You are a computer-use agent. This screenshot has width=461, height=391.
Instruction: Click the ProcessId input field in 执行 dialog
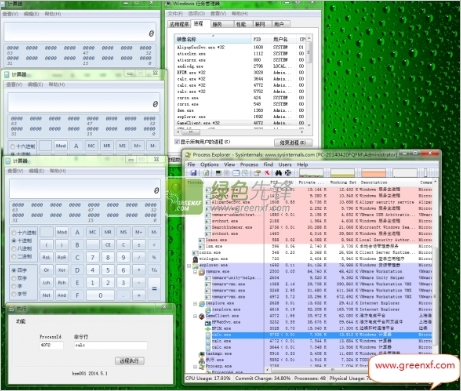pos(51,345)
